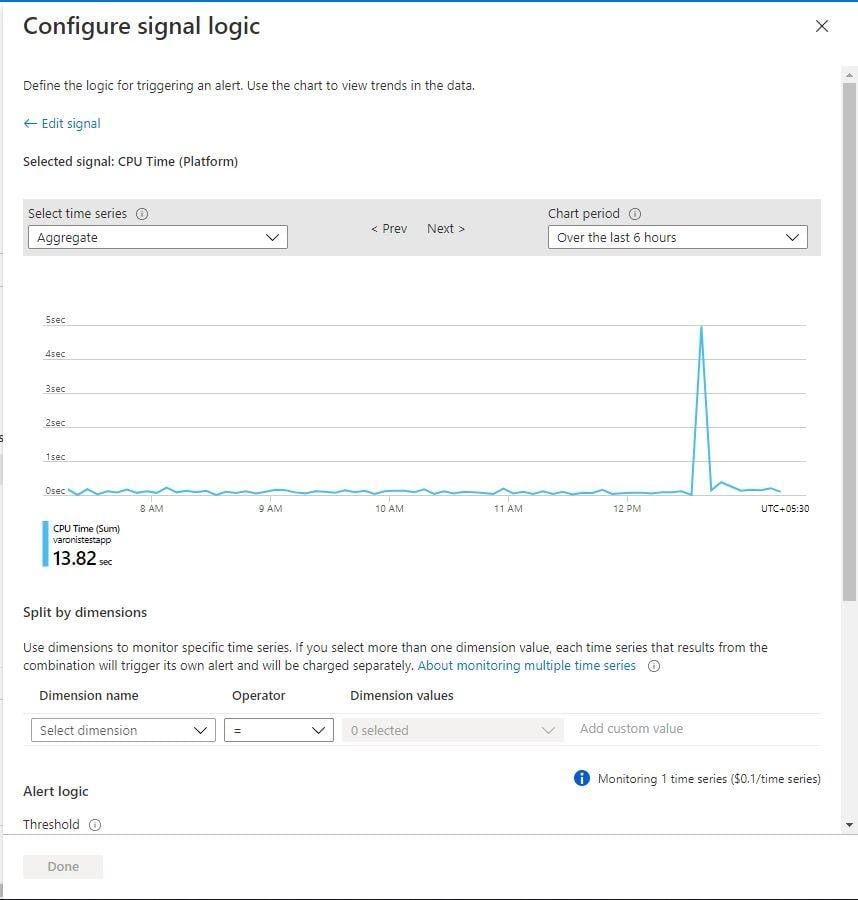Click the info icon beside Select time series
Viewport: 858px width, 900px height.
coord(142,214)
